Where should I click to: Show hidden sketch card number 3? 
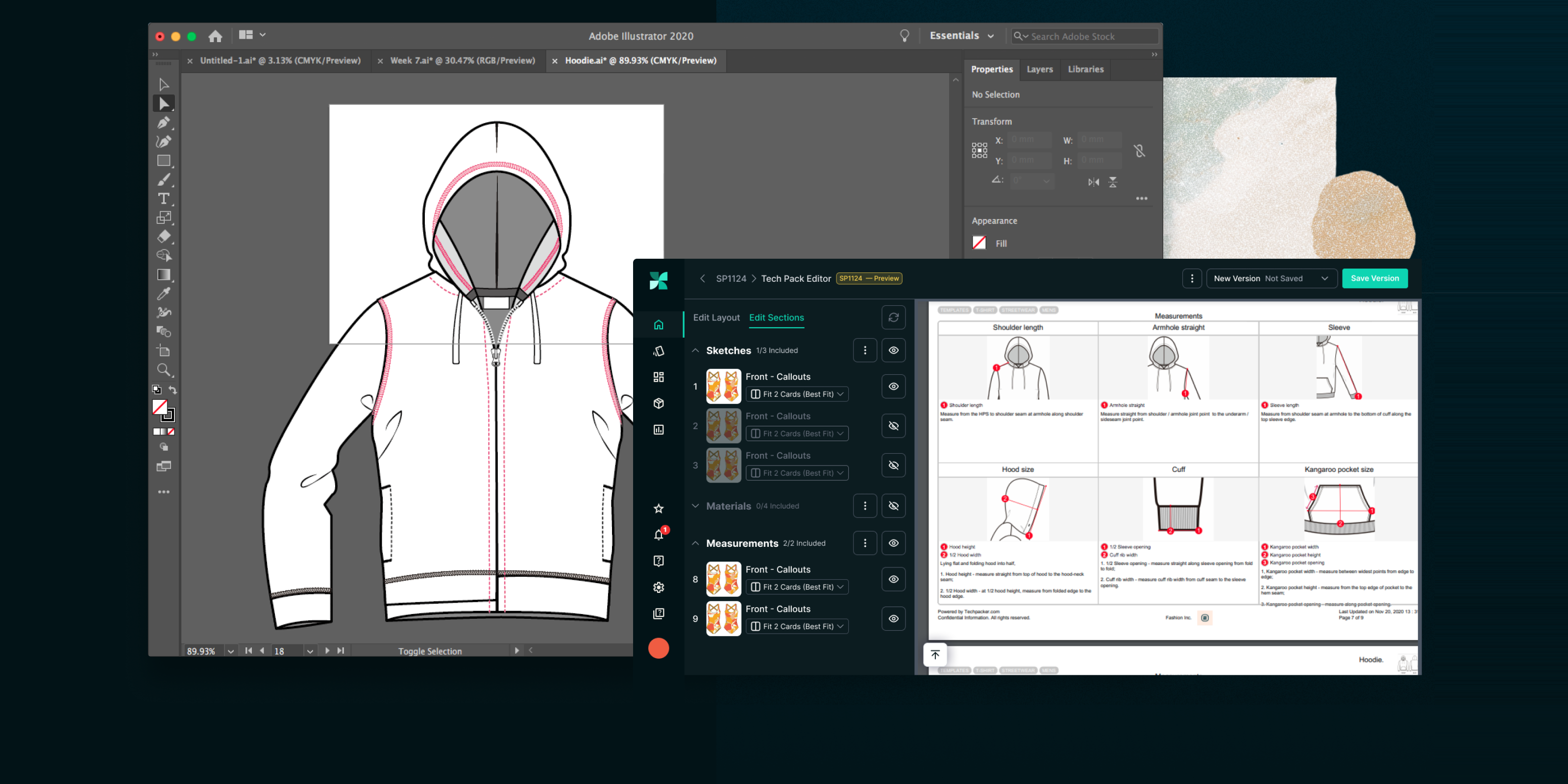coord(893,465)
